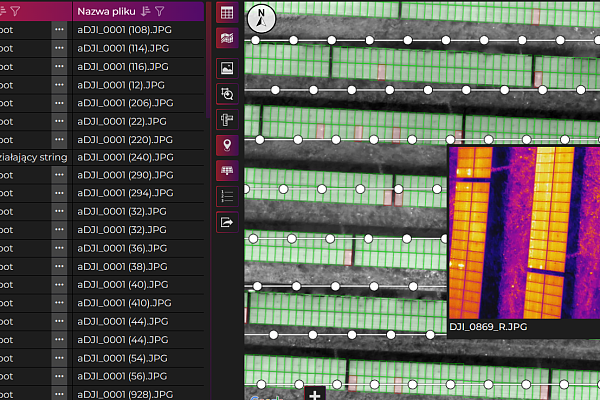600x400 pixels.
Task: Open the three-dots menu for aDJI_0001 (290).JPG
Action: tap(59, 175)
